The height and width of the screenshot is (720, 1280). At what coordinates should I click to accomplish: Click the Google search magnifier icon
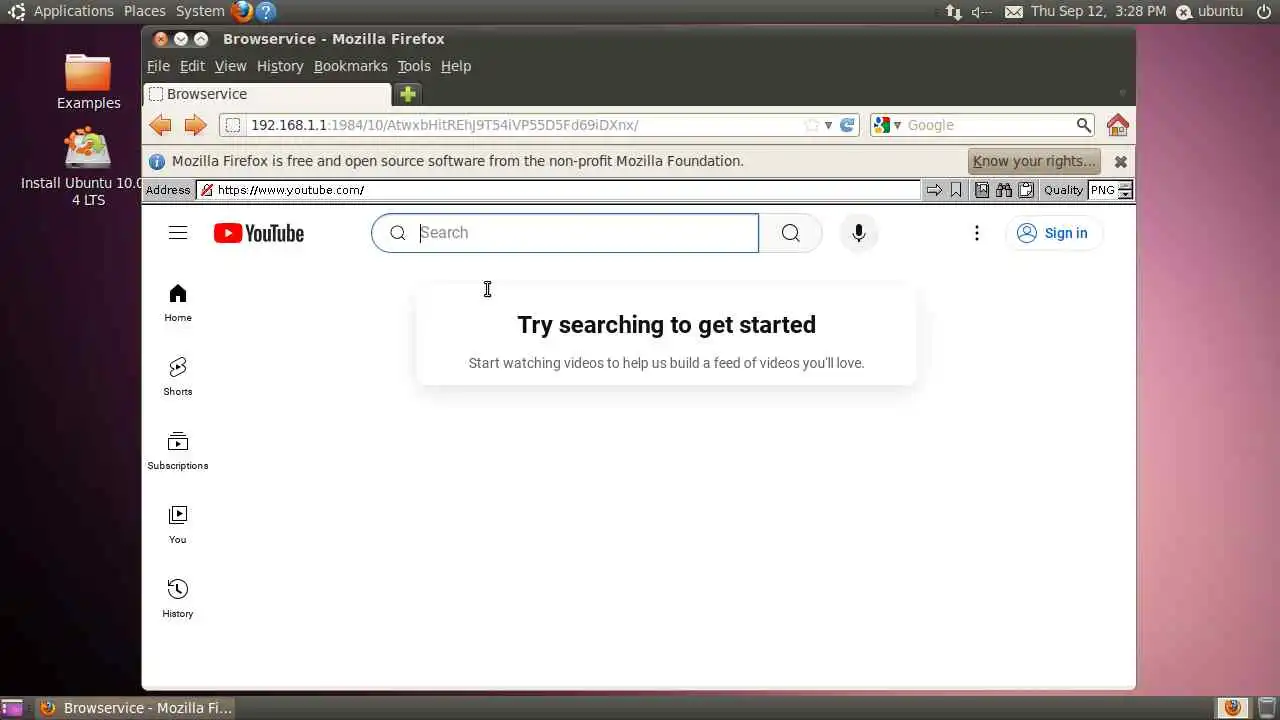pos(1083,125)
